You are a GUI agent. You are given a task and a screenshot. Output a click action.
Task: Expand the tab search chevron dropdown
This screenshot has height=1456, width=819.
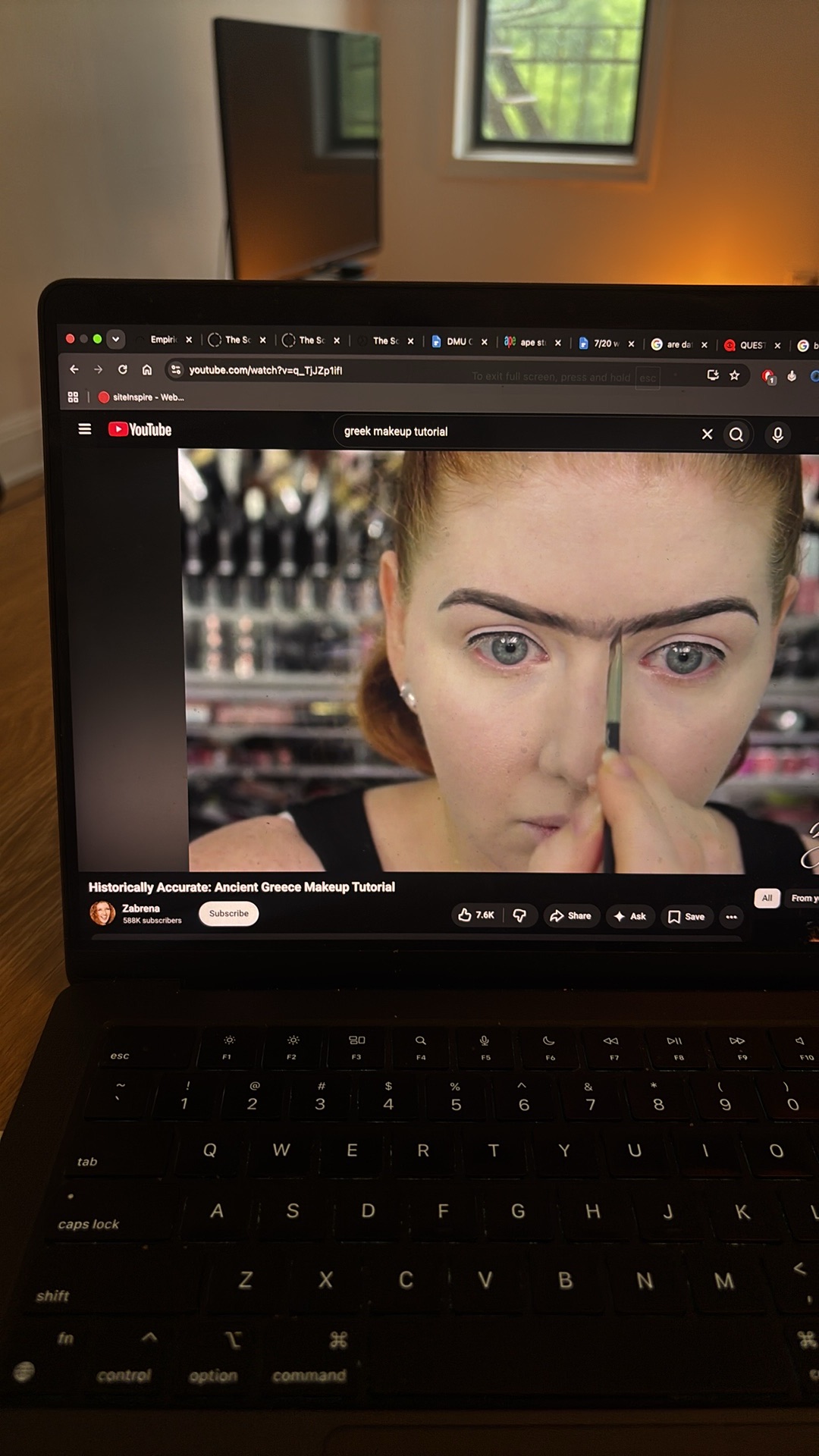click(x=115, y=339)
